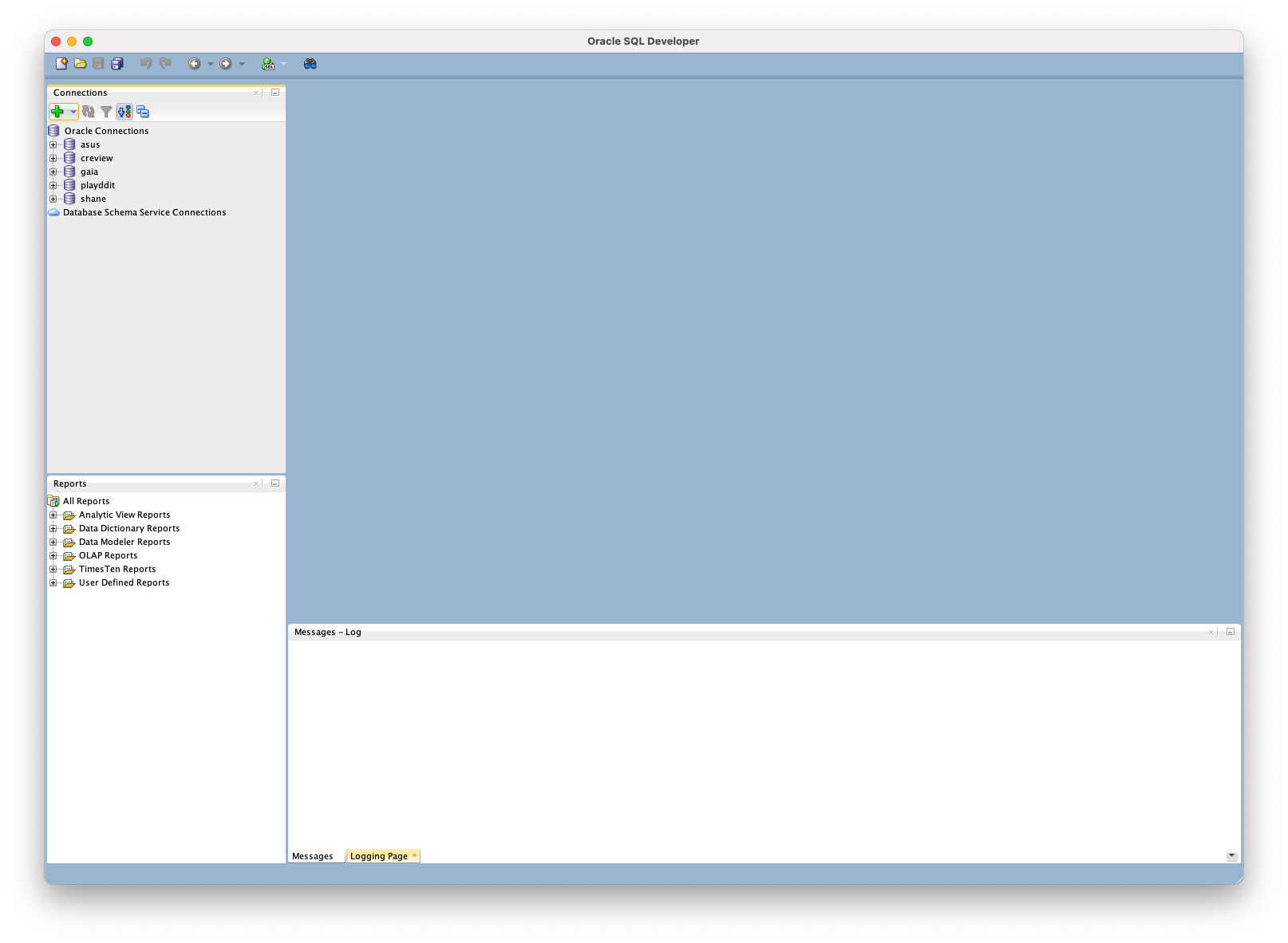Expand the gaia connection
1288x943 pixels.
[53, 172]
